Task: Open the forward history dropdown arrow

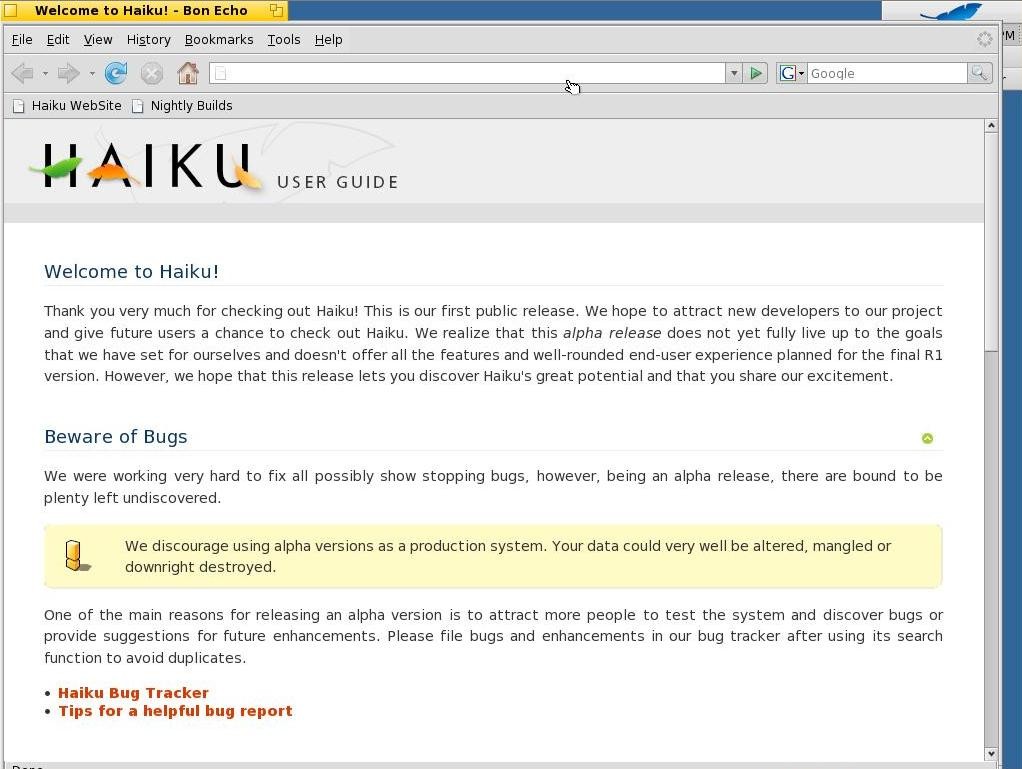Action: coord(92,74)
